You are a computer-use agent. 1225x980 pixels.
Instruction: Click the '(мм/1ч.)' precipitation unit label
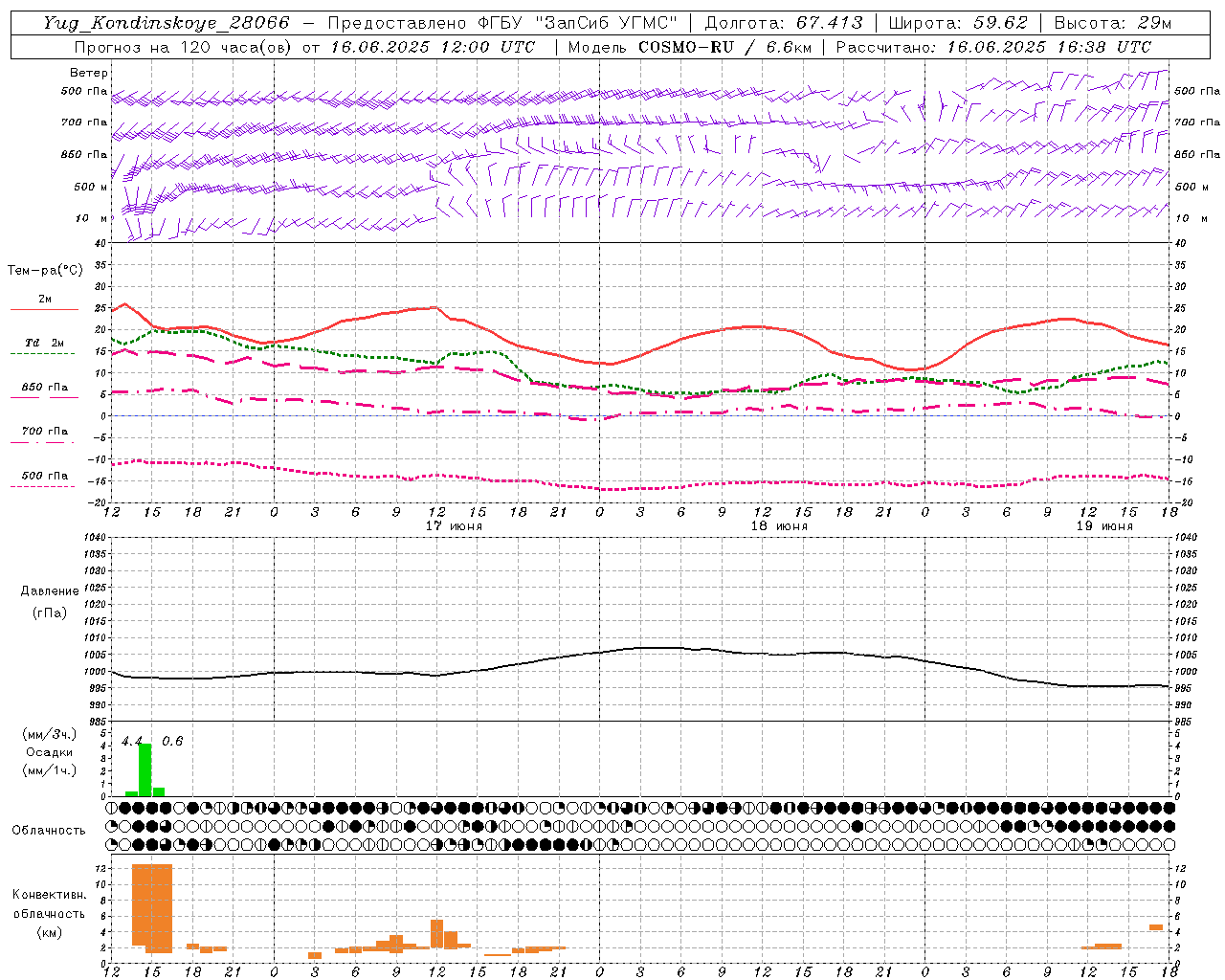pyautogui.click(x=50, y=769)
